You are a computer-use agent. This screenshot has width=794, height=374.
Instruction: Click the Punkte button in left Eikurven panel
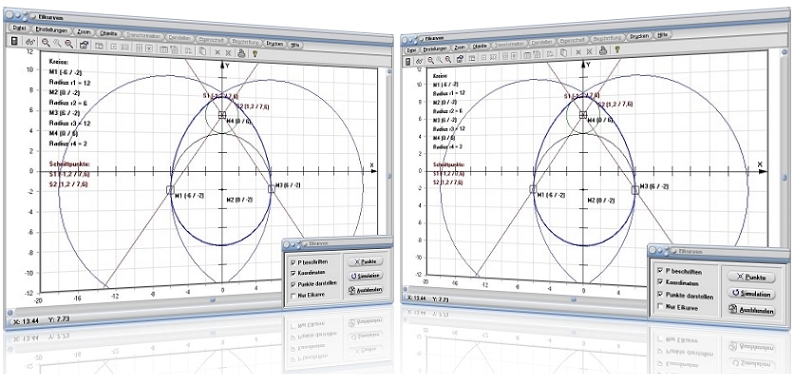(365, 262)
